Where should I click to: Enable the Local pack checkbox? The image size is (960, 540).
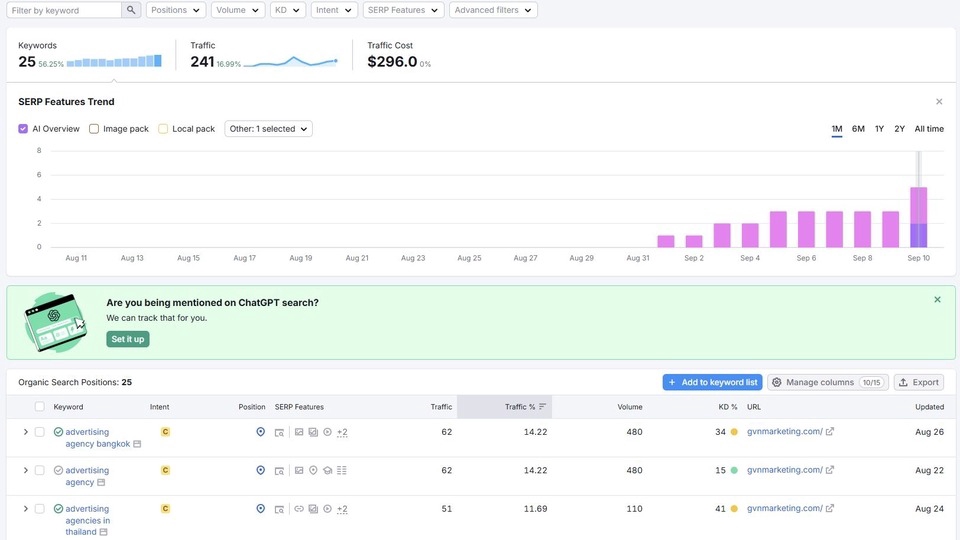coord(163,129)
